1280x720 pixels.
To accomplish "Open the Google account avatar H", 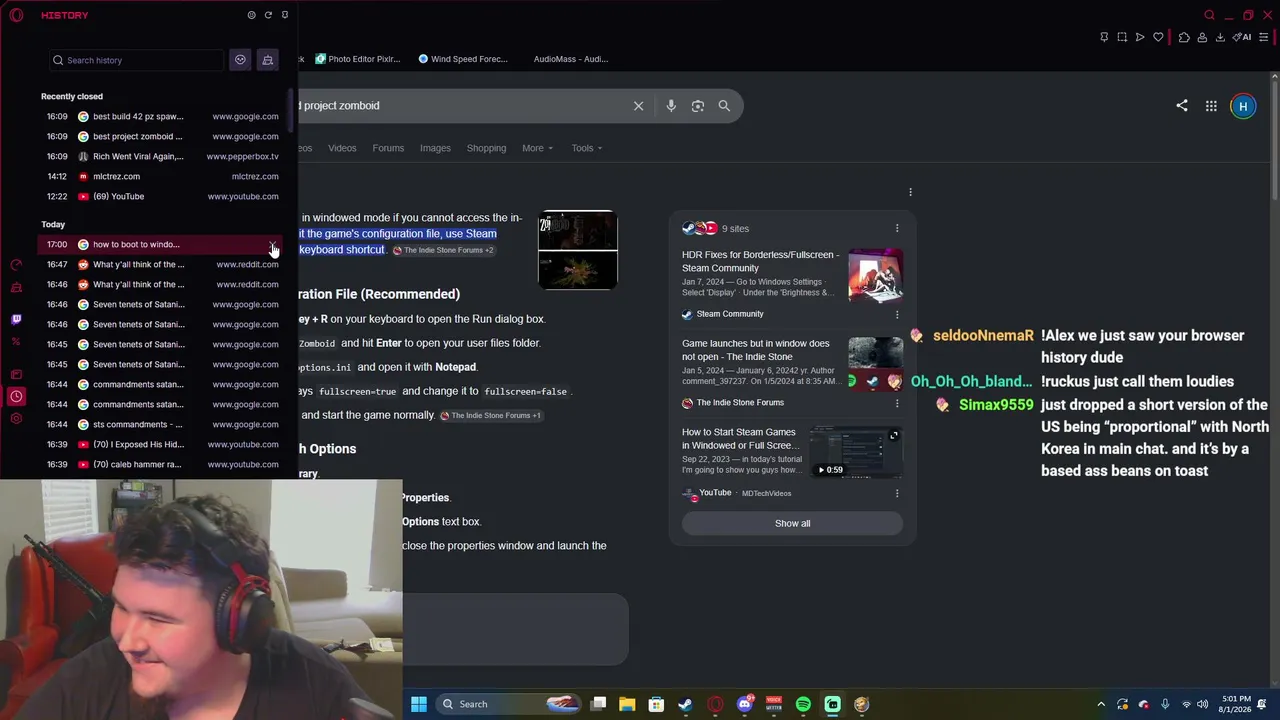I will point(1243,106).
